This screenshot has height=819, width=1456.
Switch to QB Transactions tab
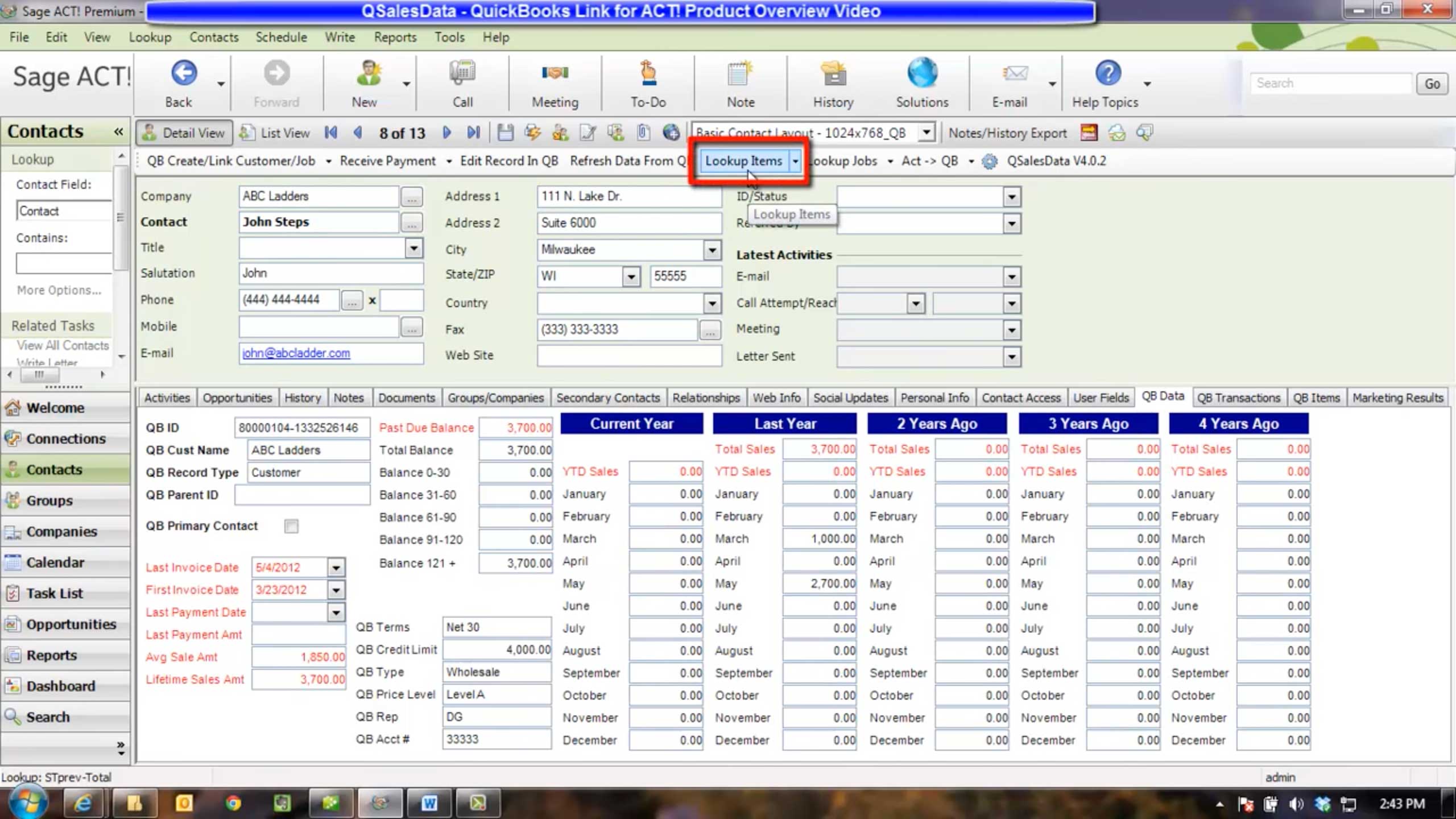(x=1238, y=398)
